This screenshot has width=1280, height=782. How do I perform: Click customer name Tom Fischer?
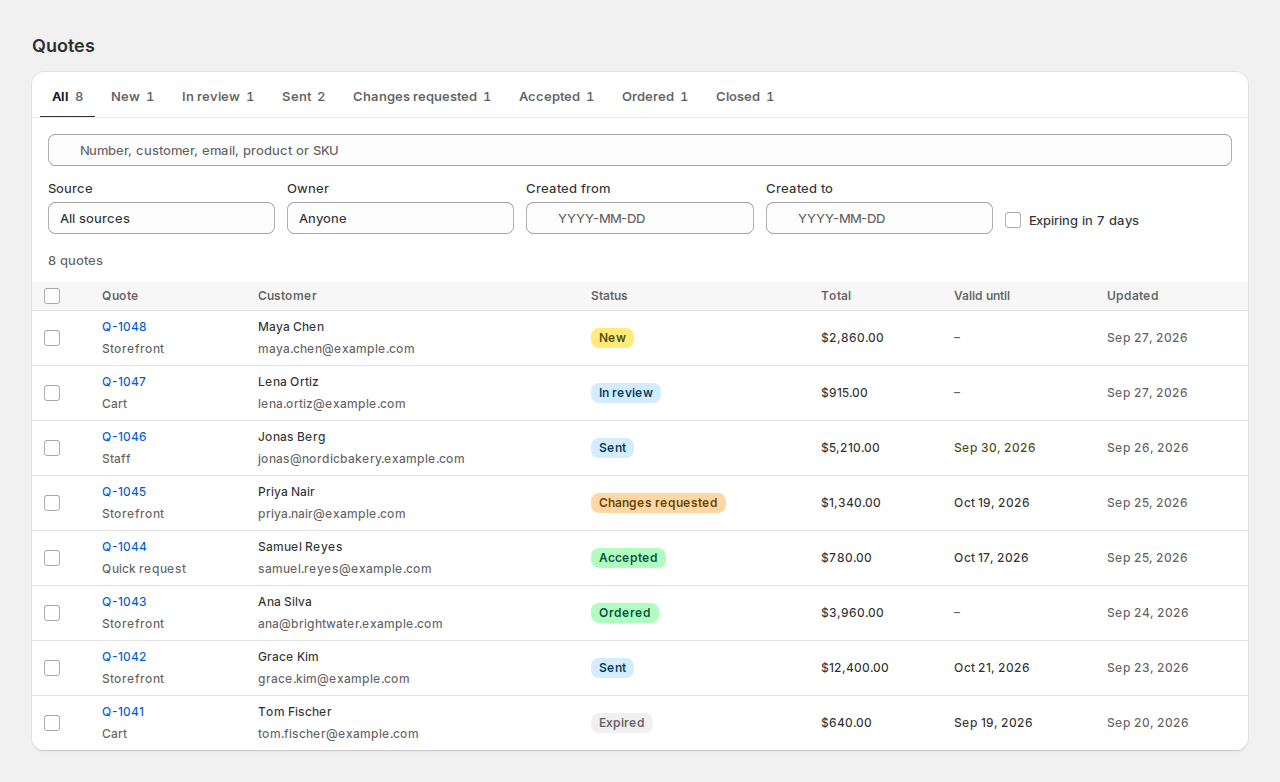click(295, 712)
